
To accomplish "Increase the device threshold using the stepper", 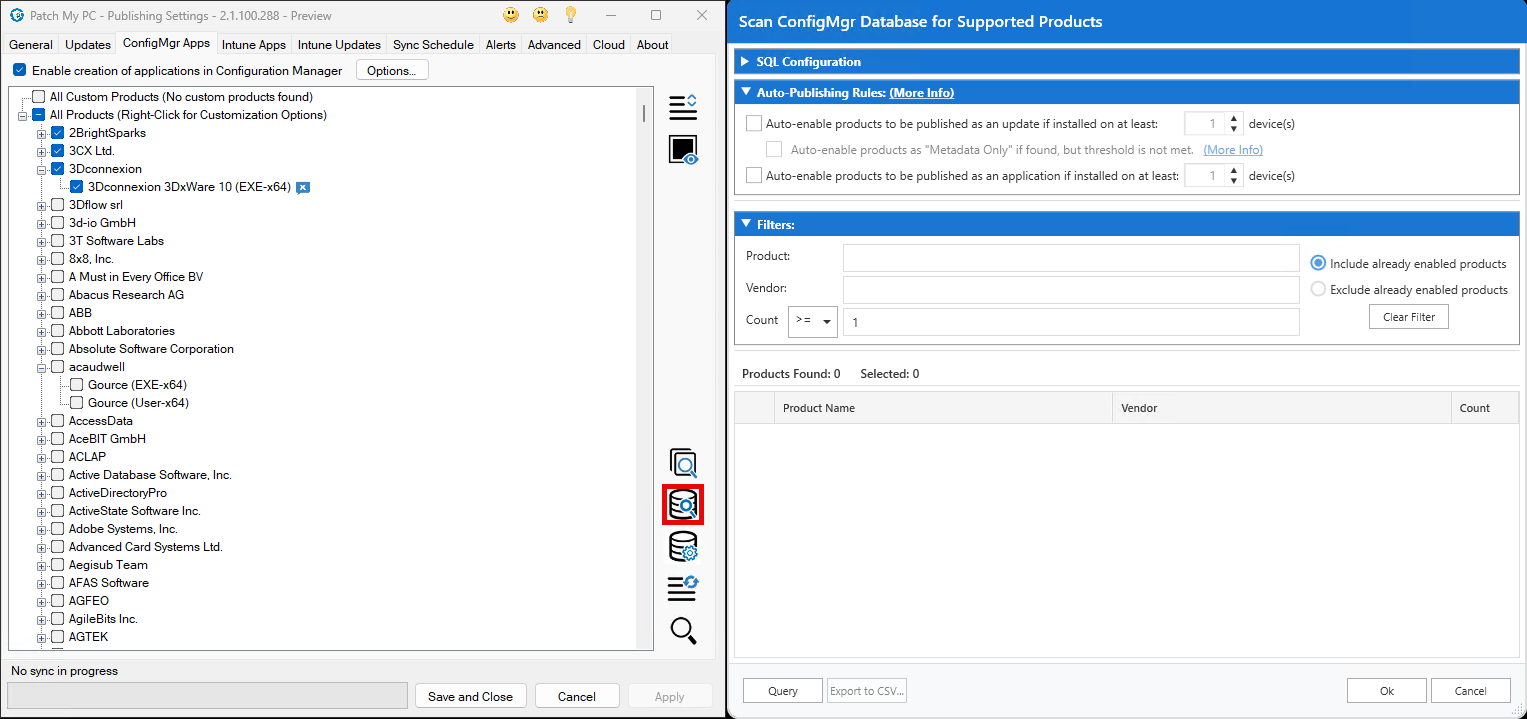I will coord(1234,118).
